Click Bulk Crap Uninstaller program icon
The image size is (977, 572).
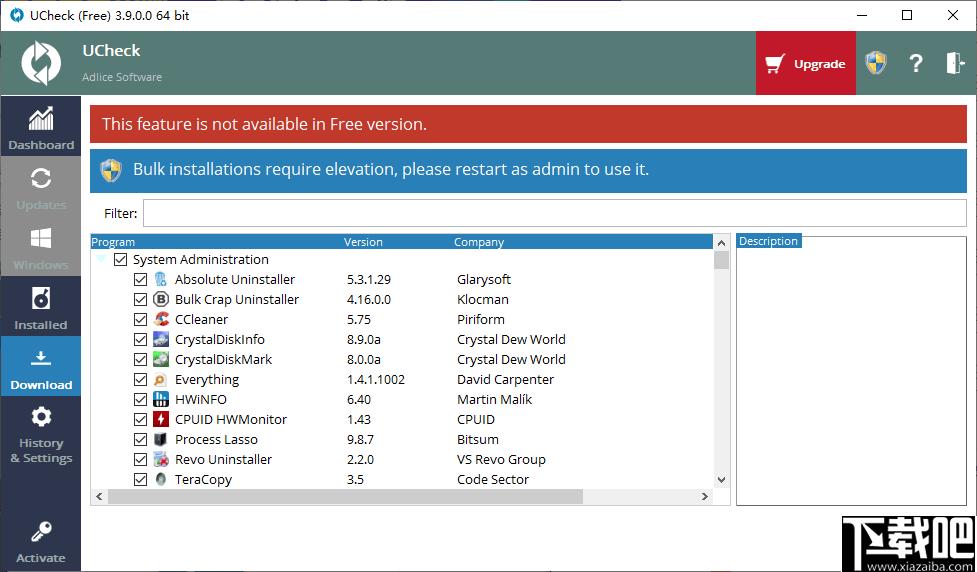coord(161,299)
